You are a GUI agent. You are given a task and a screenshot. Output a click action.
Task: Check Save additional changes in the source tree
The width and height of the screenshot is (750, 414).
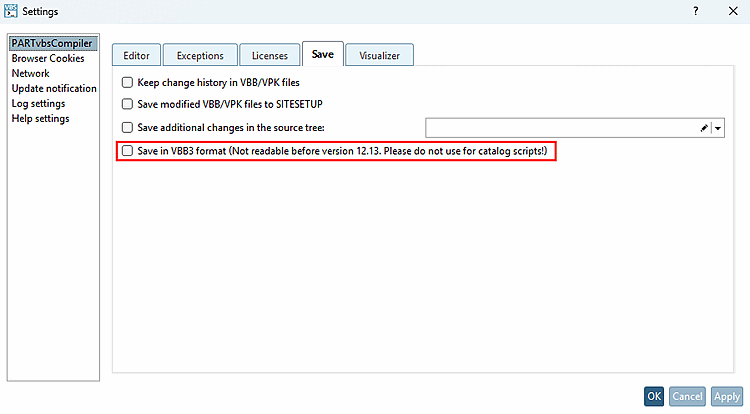[127, 128]
